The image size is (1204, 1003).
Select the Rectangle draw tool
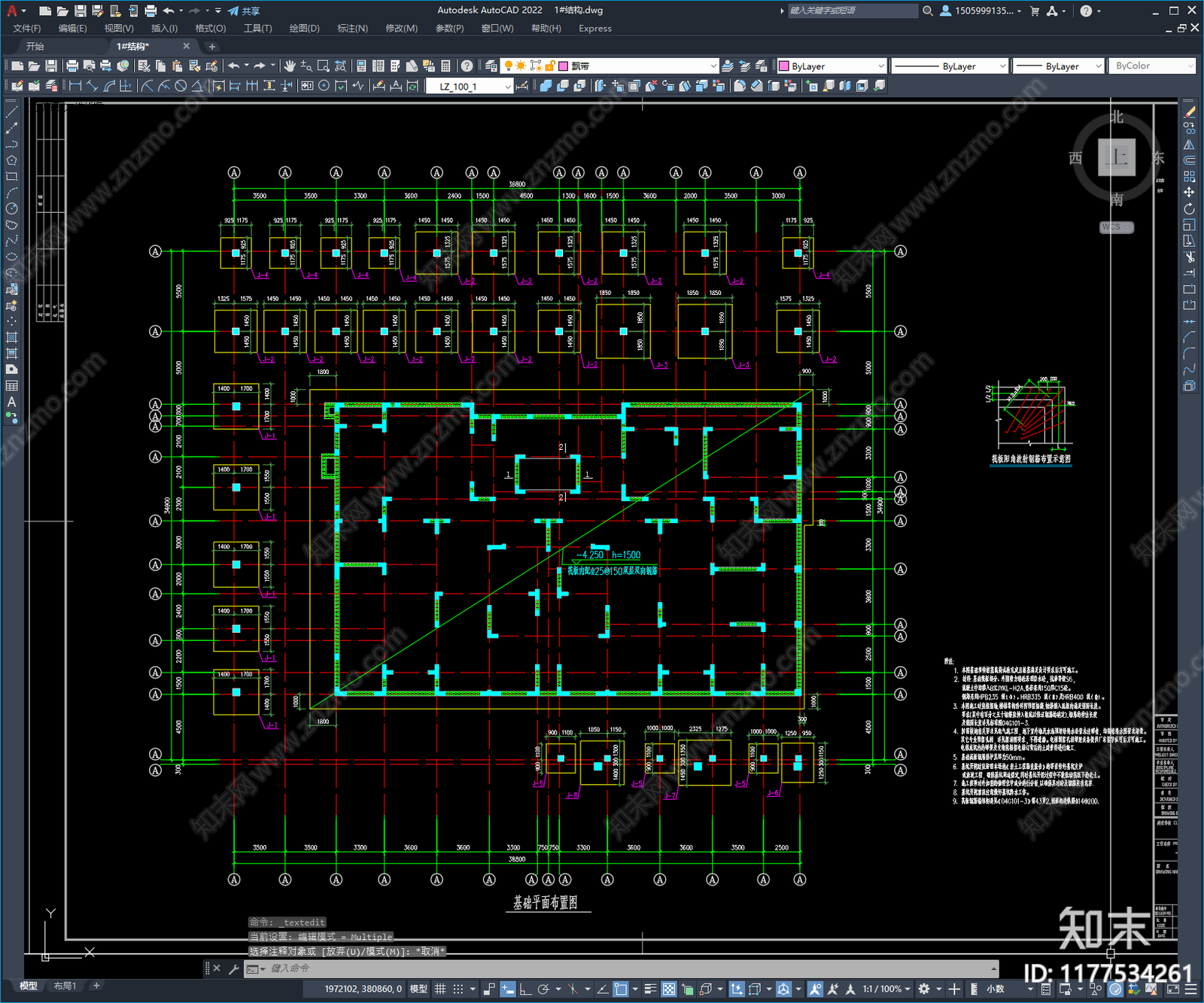[x=11, y=177]
